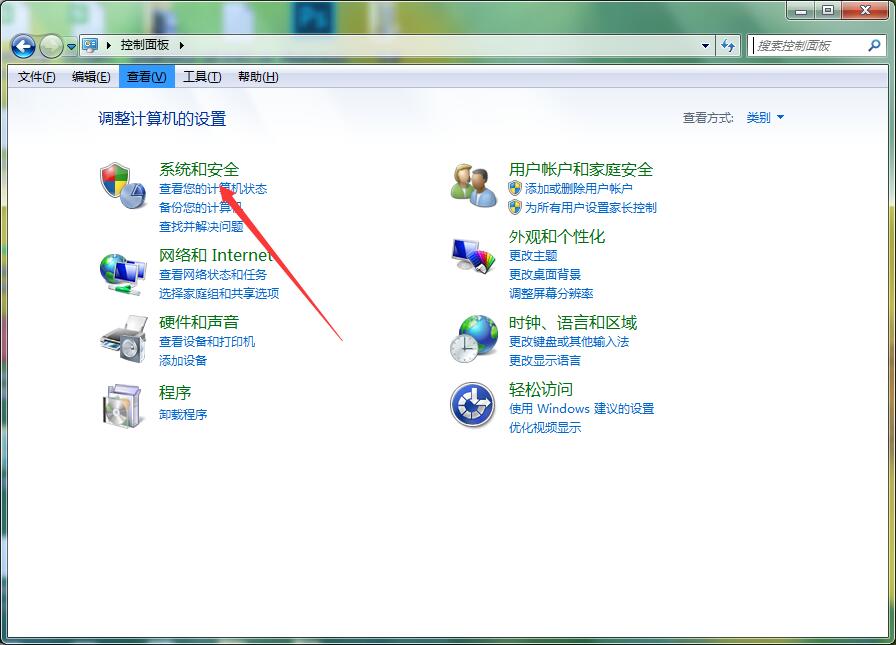Screen dimensions: 896x645
Task: Open the 工具(T) menu
Action: click(201, 77)
